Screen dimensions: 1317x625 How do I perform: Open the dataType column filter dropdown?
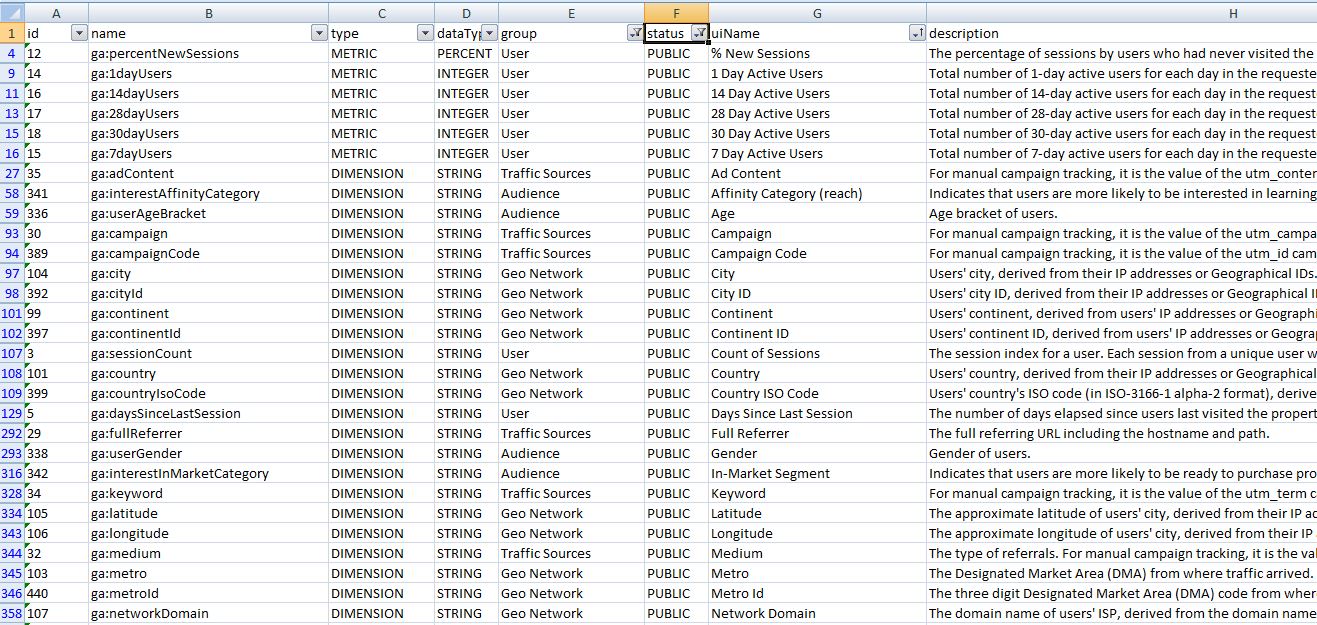click(x=489, y=33)
